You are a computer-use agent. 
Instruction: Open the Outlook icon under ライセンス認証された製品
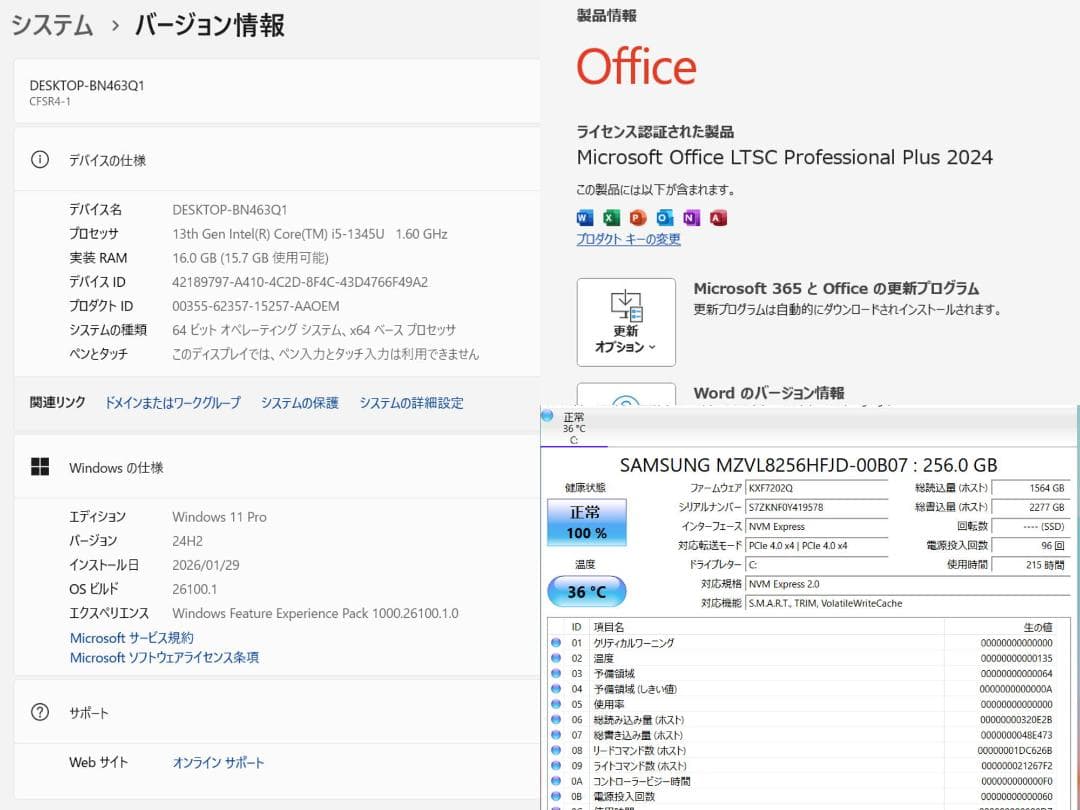pos(664,217)
